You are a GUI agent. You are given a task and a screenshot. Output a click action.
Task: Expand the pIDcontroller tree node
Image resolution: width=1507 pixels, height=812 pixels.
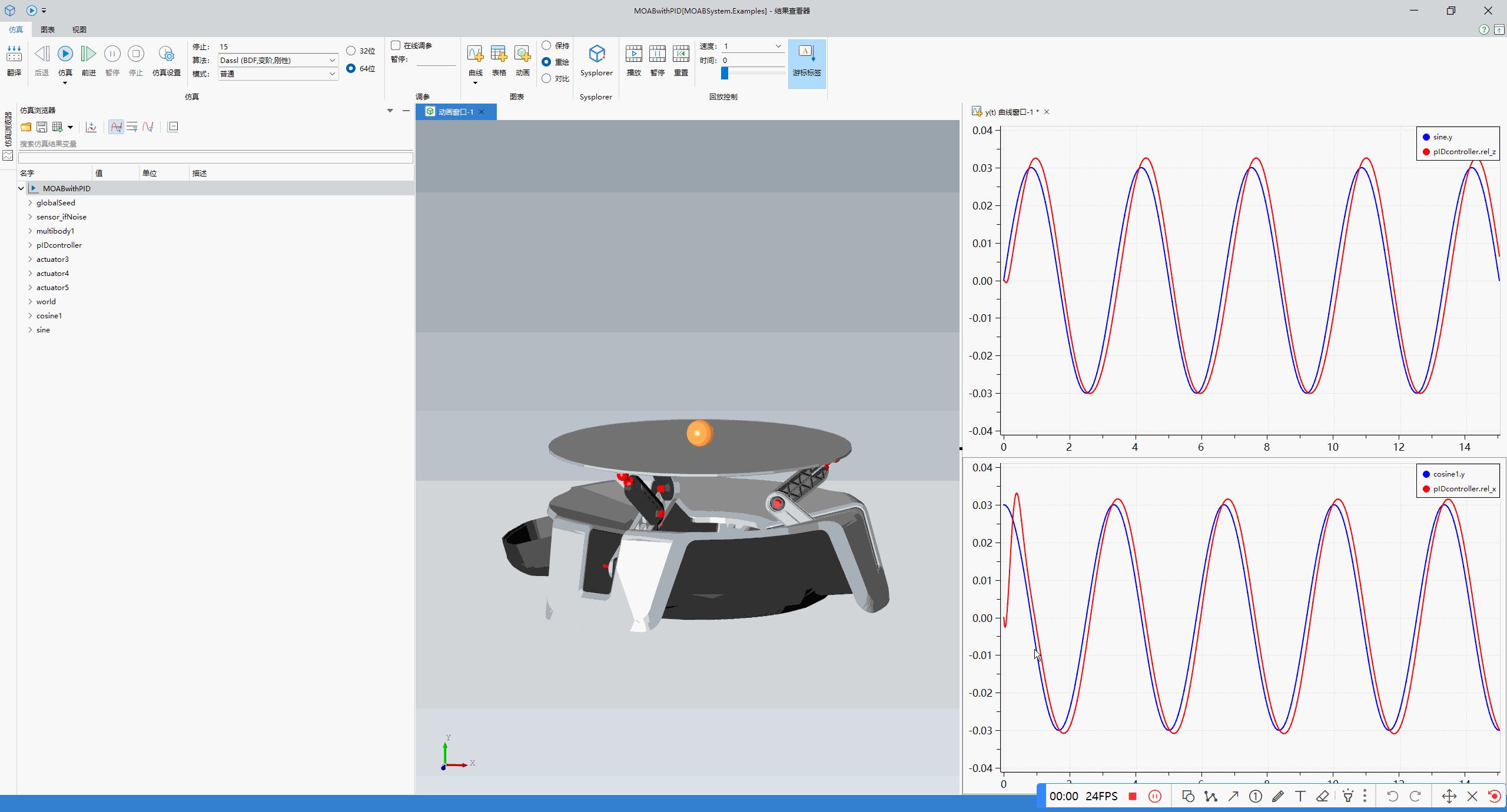coord(30,245)
